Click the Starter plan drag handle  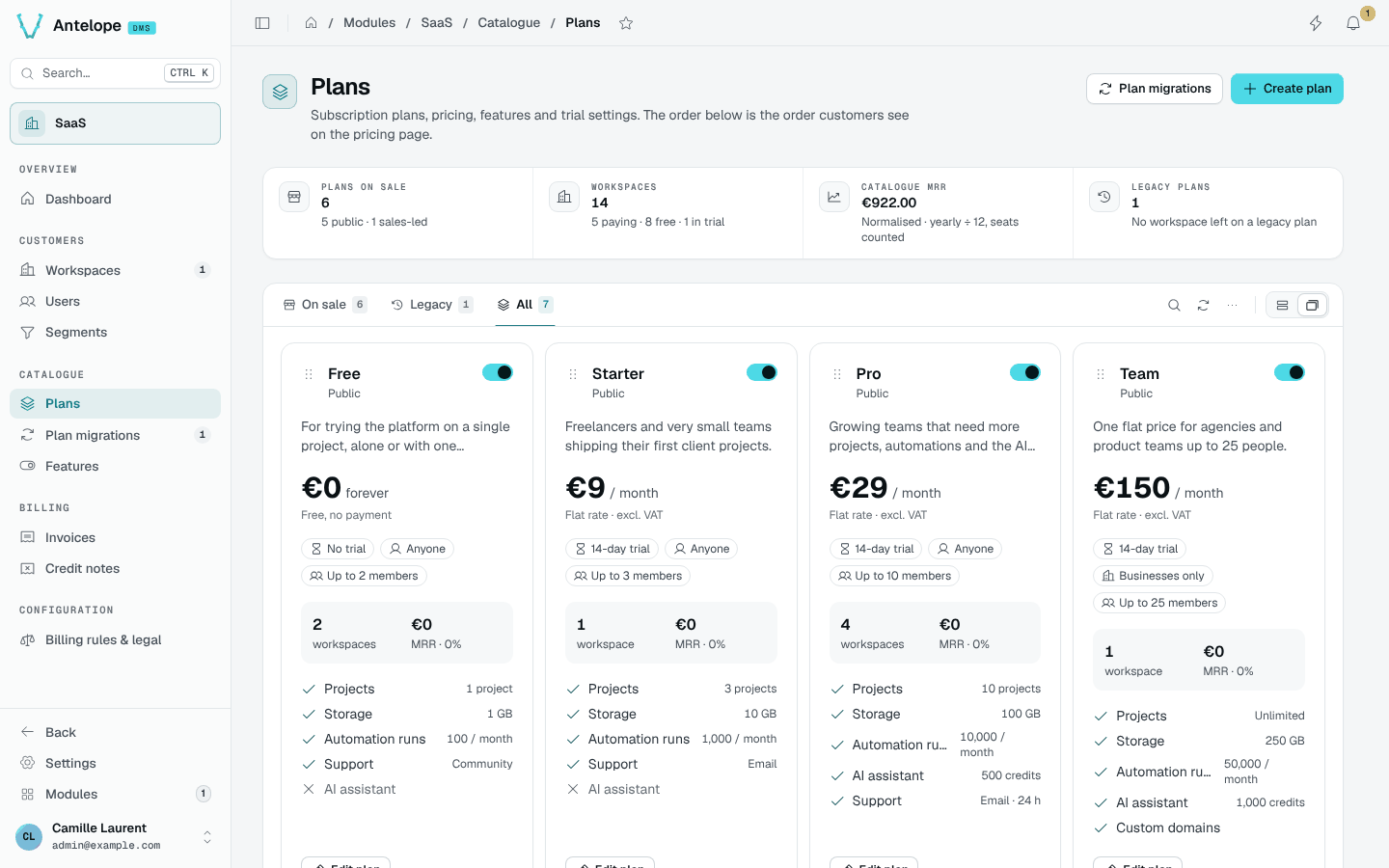tap(573, 374)
